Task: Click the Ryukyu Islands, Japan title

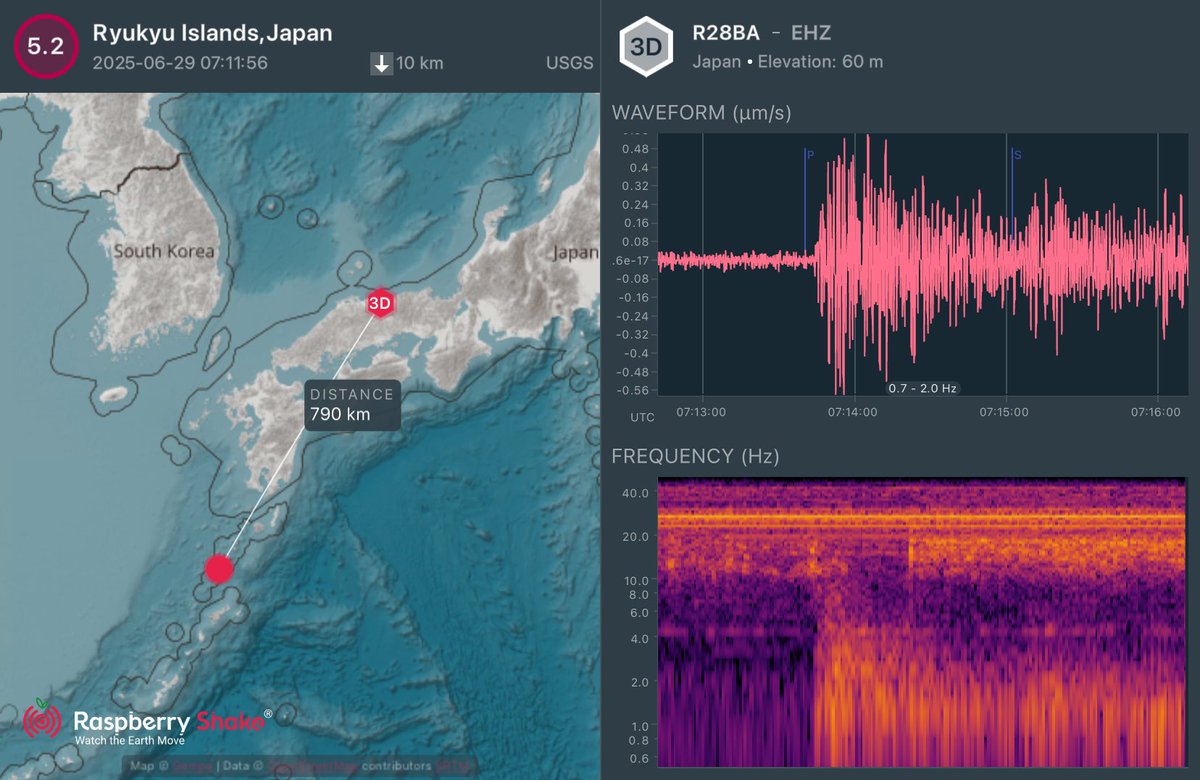Action: (213, 32)
